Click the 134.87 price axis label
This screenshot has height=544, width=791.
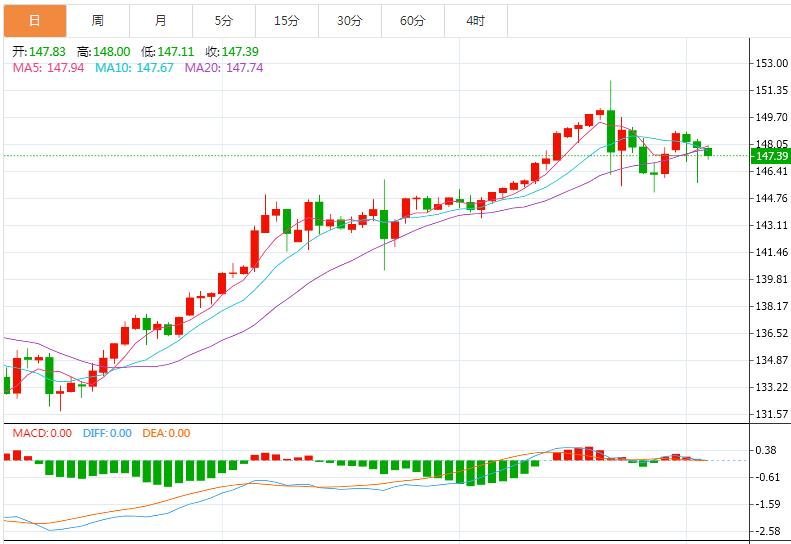pos(771,360)
